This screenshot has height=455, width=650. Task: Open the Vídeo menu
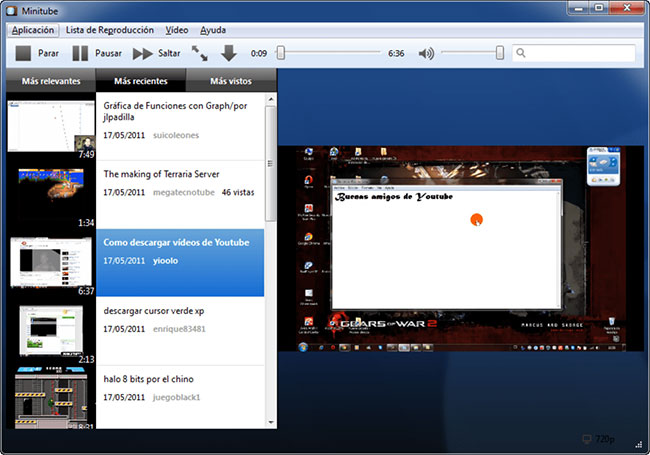177,30
